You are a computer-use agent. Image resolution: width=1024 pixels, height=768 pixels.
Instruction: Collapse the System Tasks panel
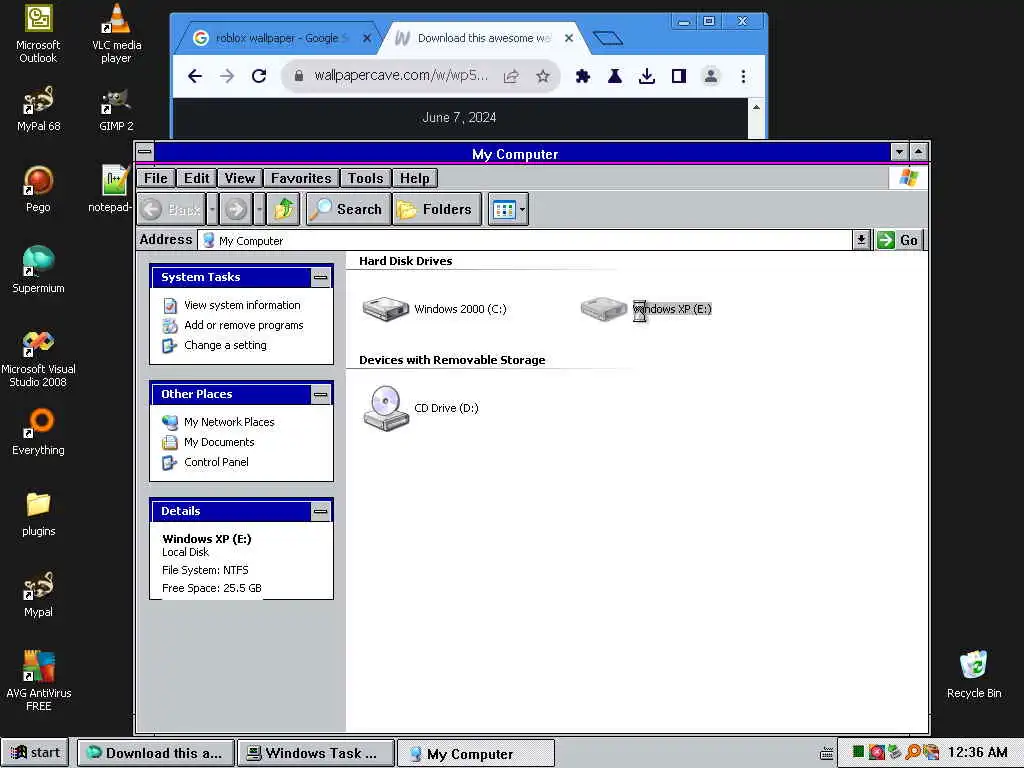click(320, 278)
